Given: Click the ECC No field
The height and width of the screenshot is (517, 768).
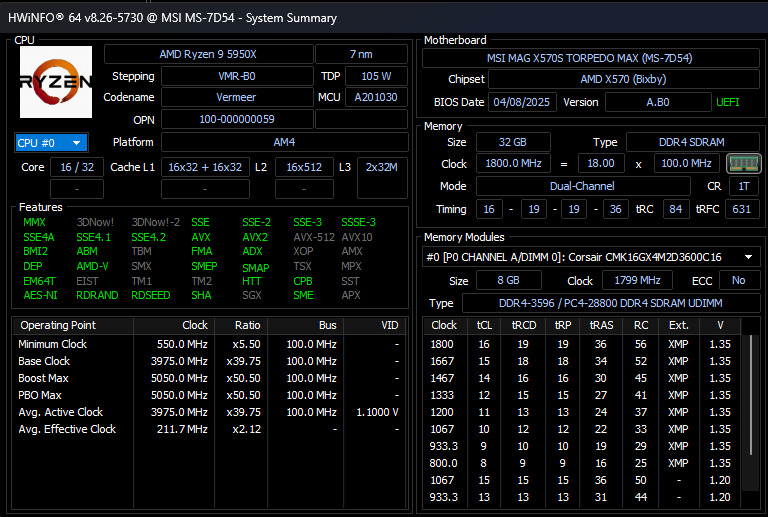Looking at the screenshot, I should (x=739, y=281).
